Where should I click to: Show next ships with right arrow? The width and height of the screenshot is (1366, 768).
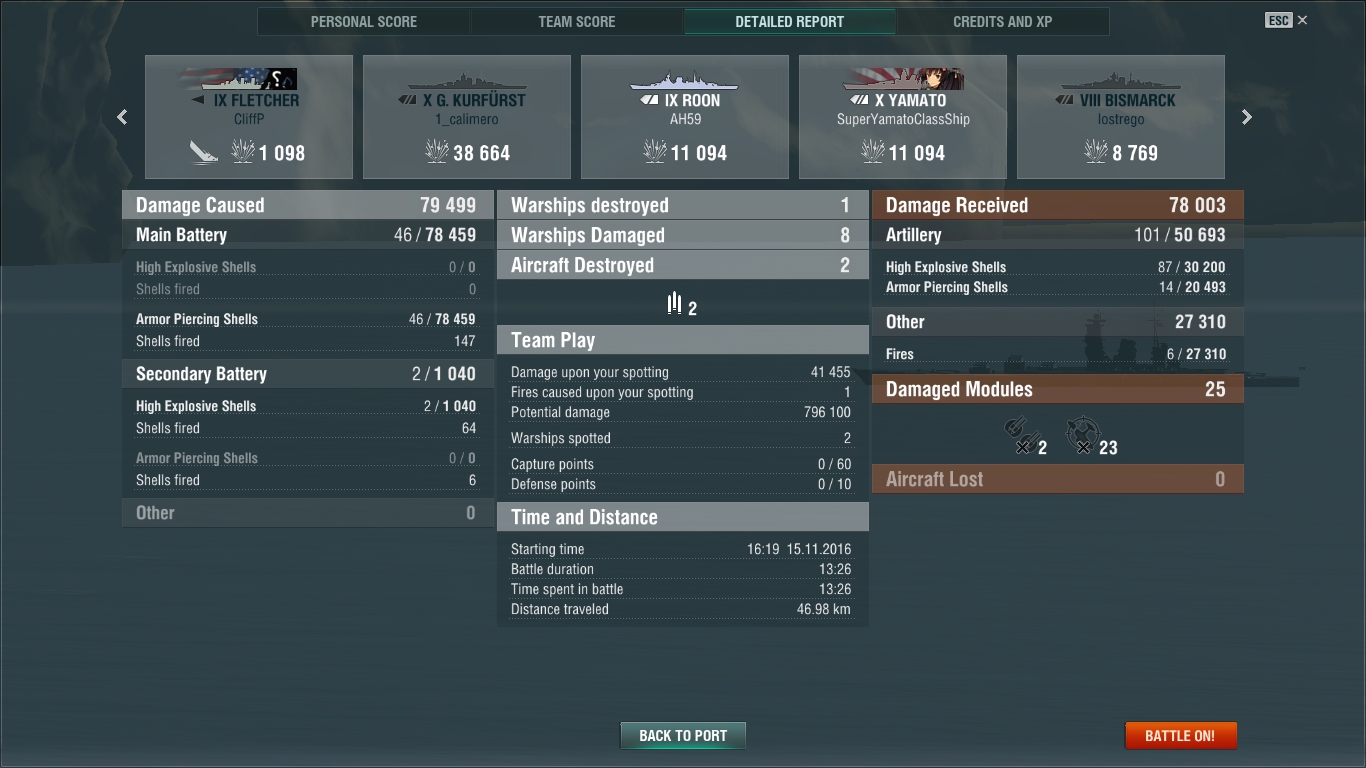1246,117
